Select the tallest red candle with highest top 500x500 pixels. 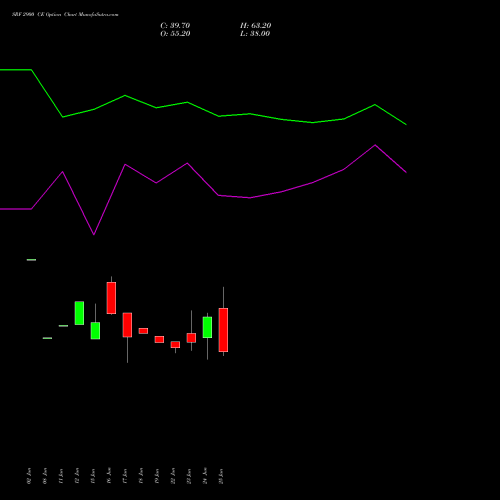[x=111, y=298]
